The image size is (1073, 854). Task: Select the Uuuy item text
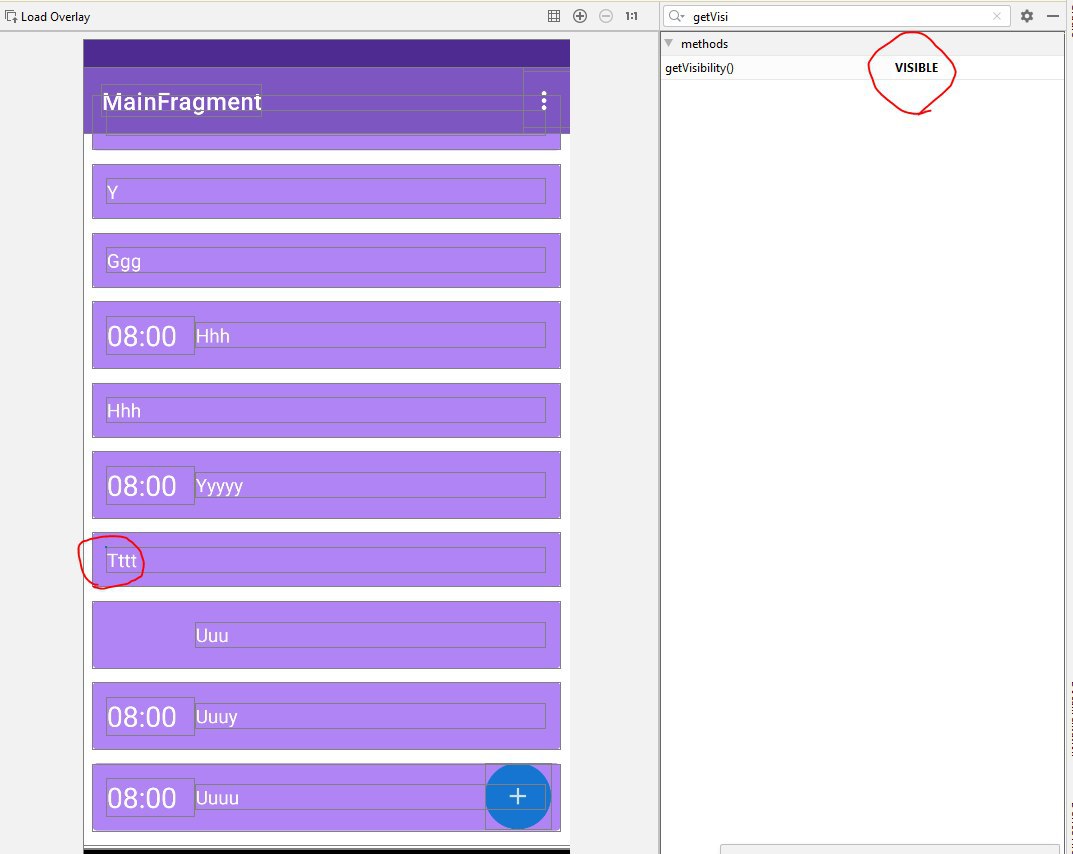(370, 716)
